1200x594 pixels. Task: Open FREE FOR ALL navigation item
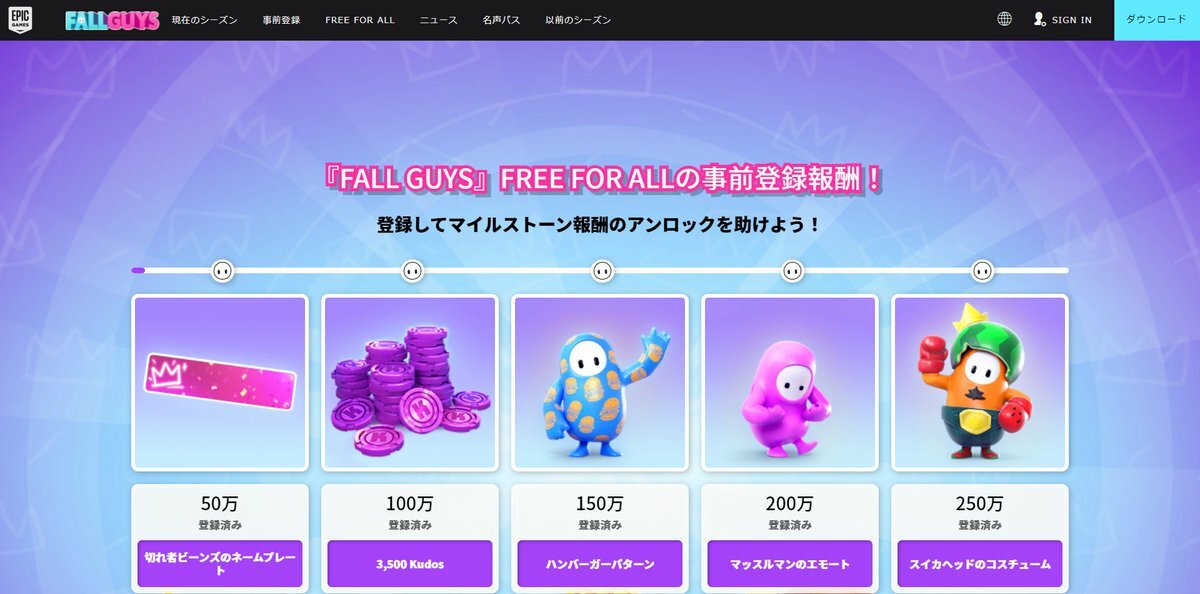click(x=360, y=20)
